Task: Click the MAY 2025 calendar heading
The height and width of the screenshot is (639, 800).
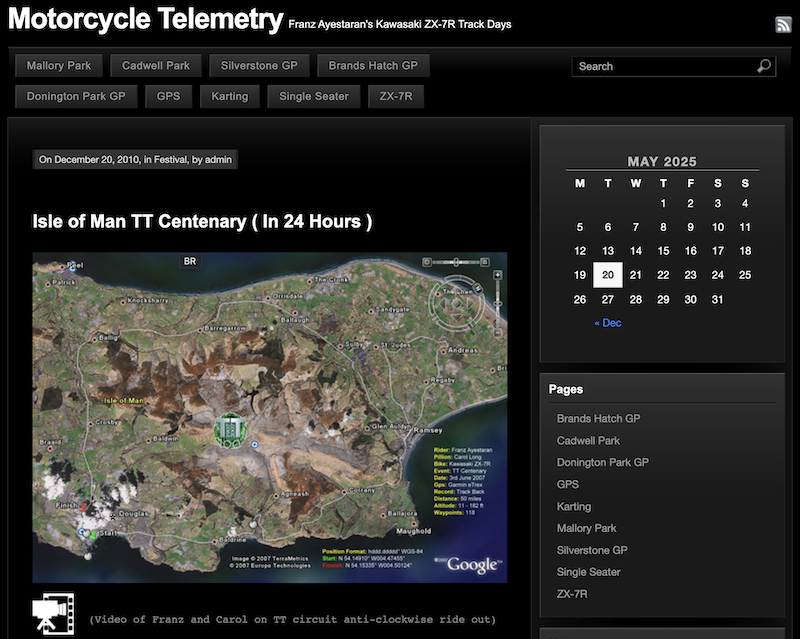Action: tap(662, 161)
